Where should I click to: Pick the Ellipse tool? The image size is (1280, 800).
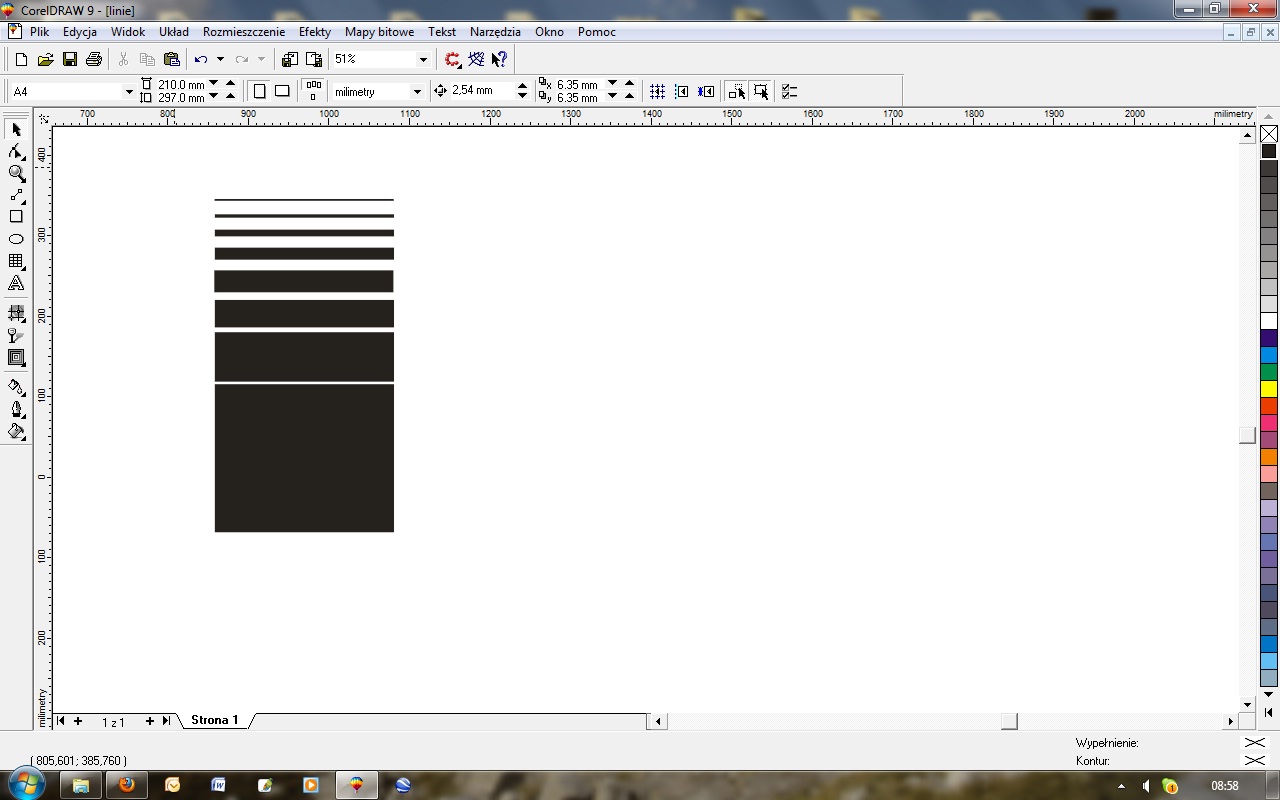coord(16,239)
